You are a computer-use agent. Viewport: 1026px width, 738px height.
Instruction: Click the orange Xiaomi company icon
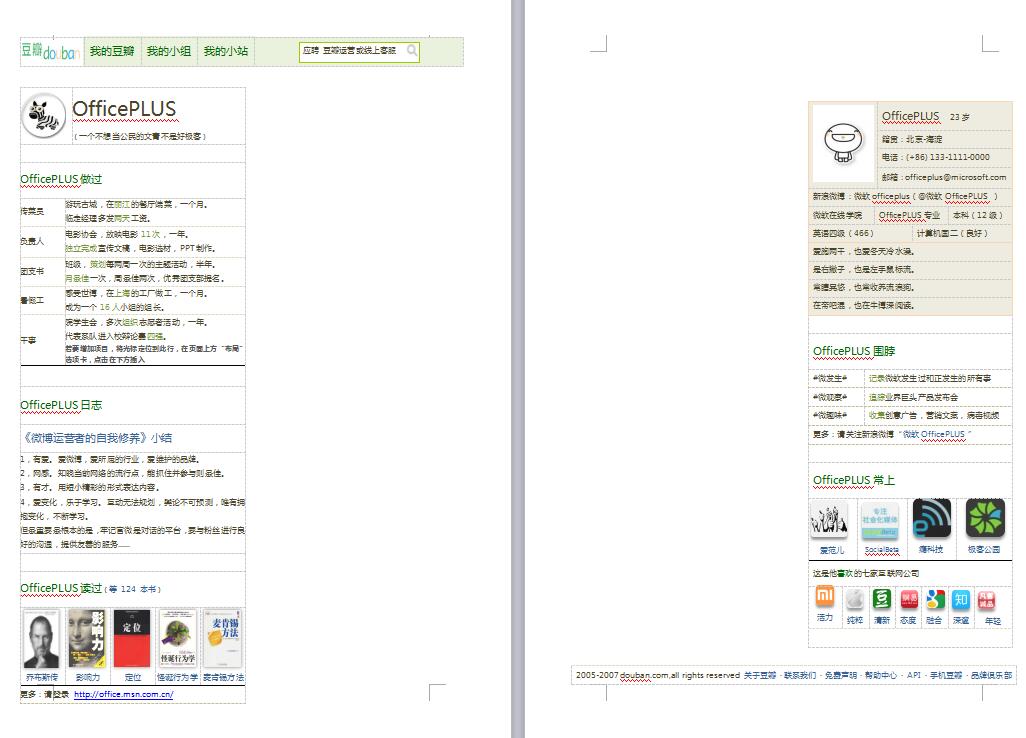tap(825, 598)
